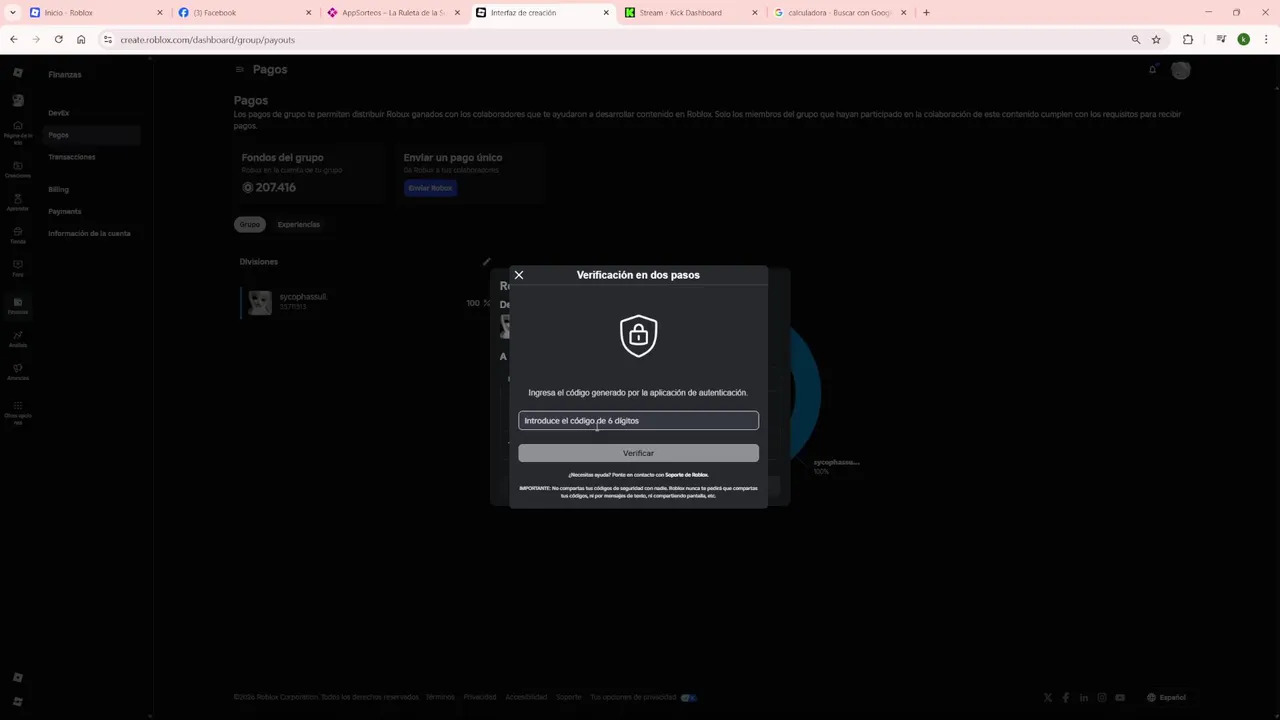Switch to calculadora Google search tab
The image size is (1280, 720).
[x=840, y=13]
